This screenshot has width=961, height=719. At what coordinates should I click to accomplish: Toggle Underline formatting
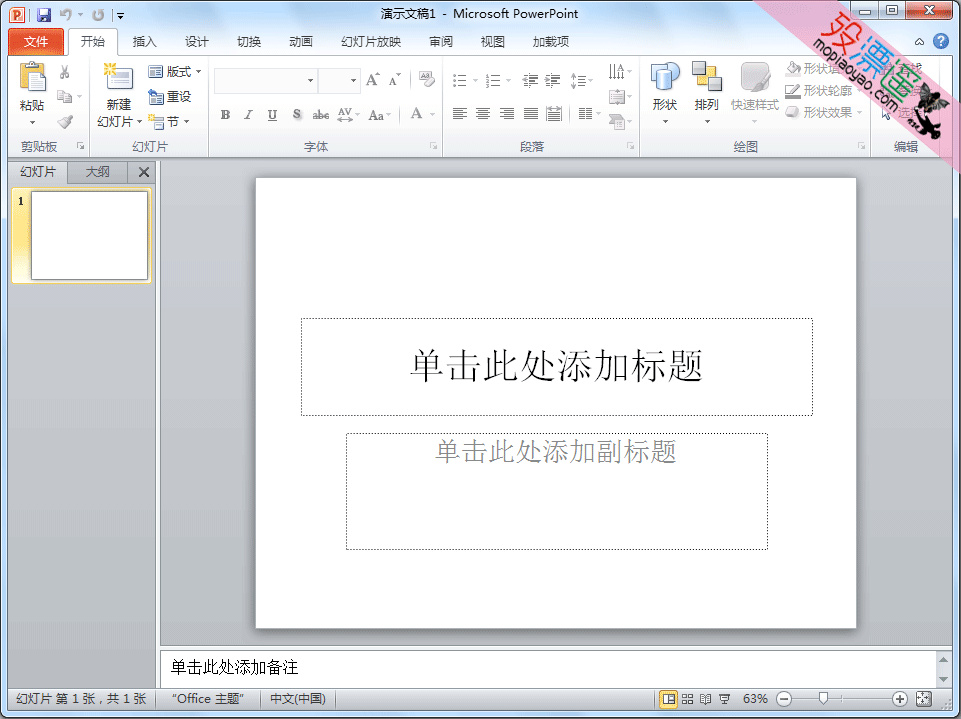tap(272, 115)
